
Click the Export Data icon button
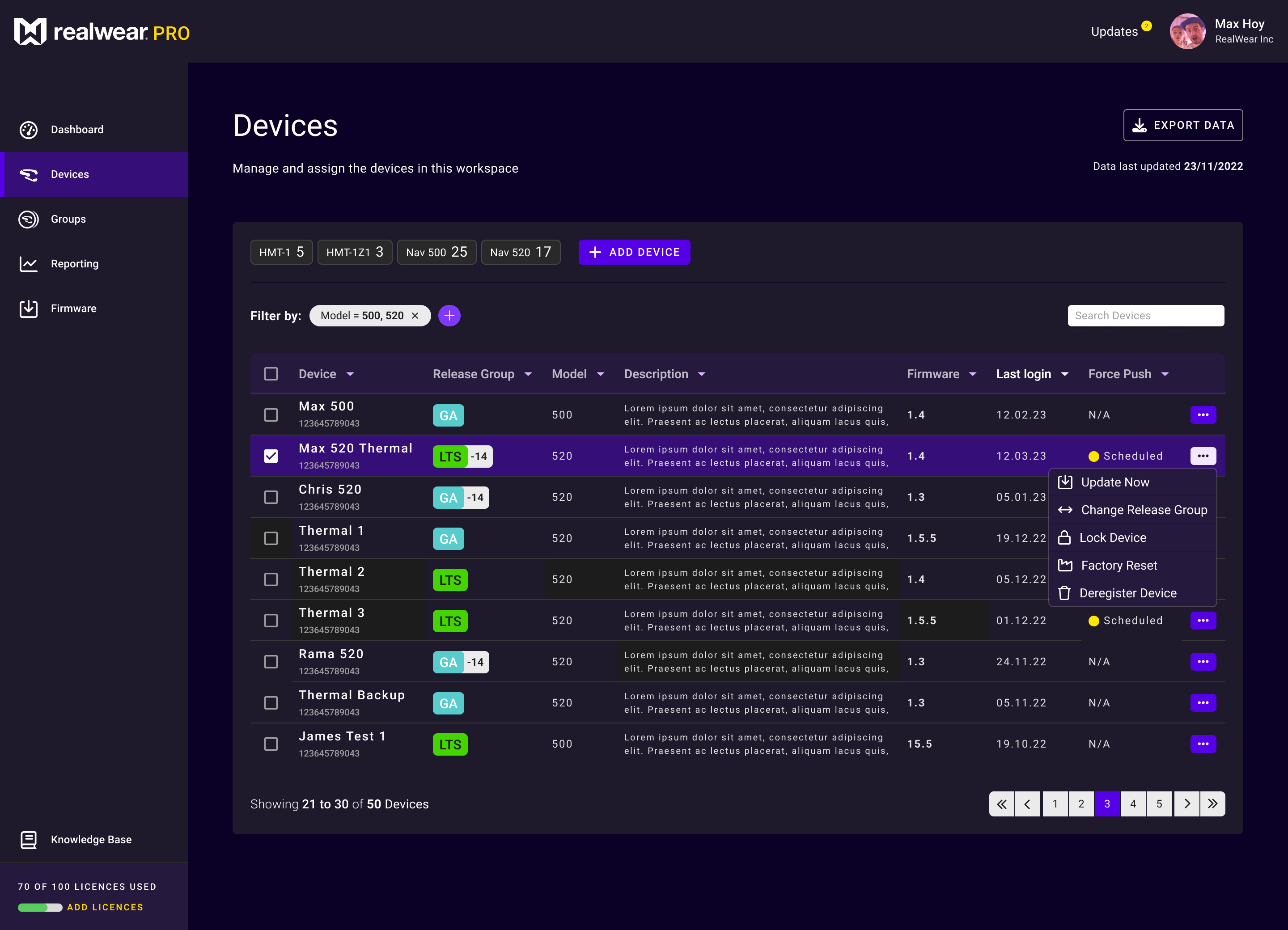(x=1140, y=125)
